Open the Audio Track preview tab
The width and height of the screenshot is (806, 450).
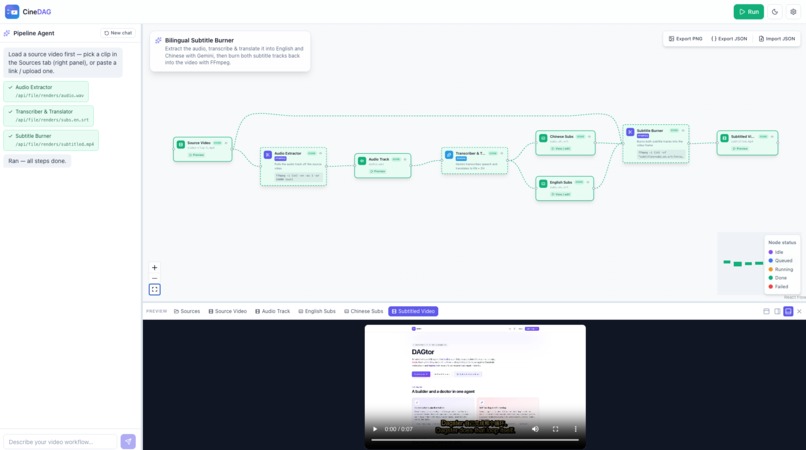(273, 311)
